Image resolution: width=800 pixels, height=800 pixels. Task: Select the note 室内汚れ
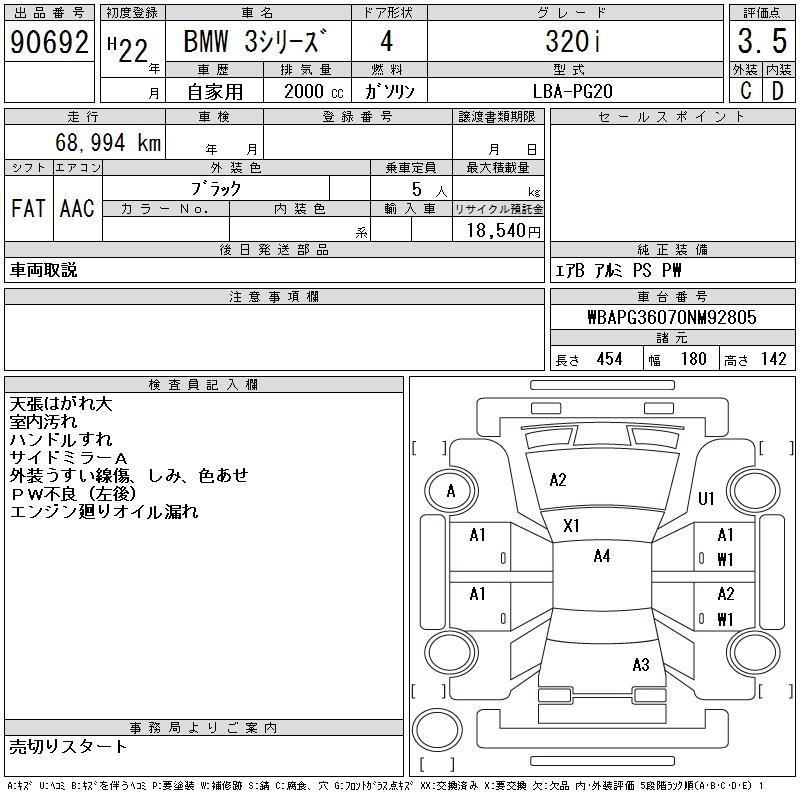point(43,422)
